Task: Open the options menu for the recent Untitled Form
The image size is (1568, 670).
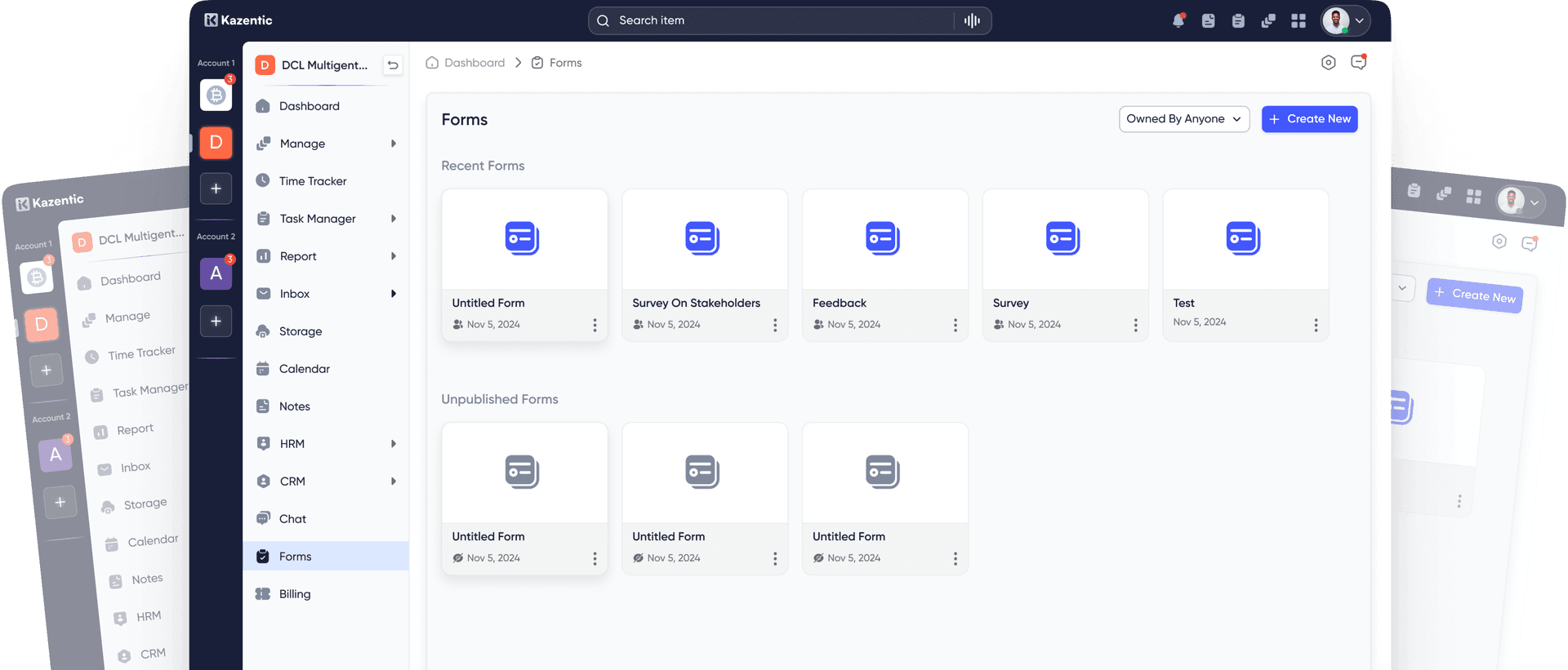Action: click(595, 325)
